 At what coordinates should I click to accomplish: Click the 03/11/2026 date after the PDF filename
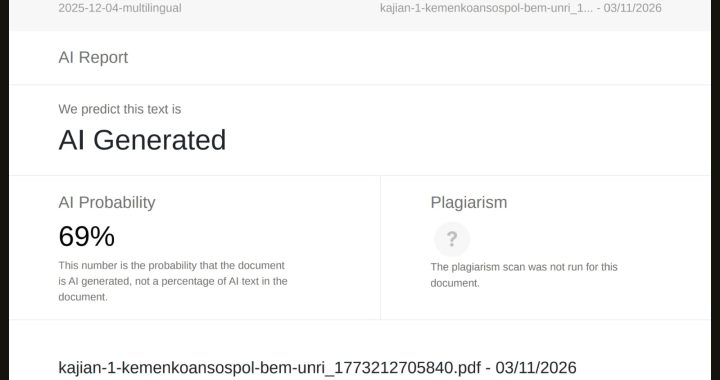(536, 368)
